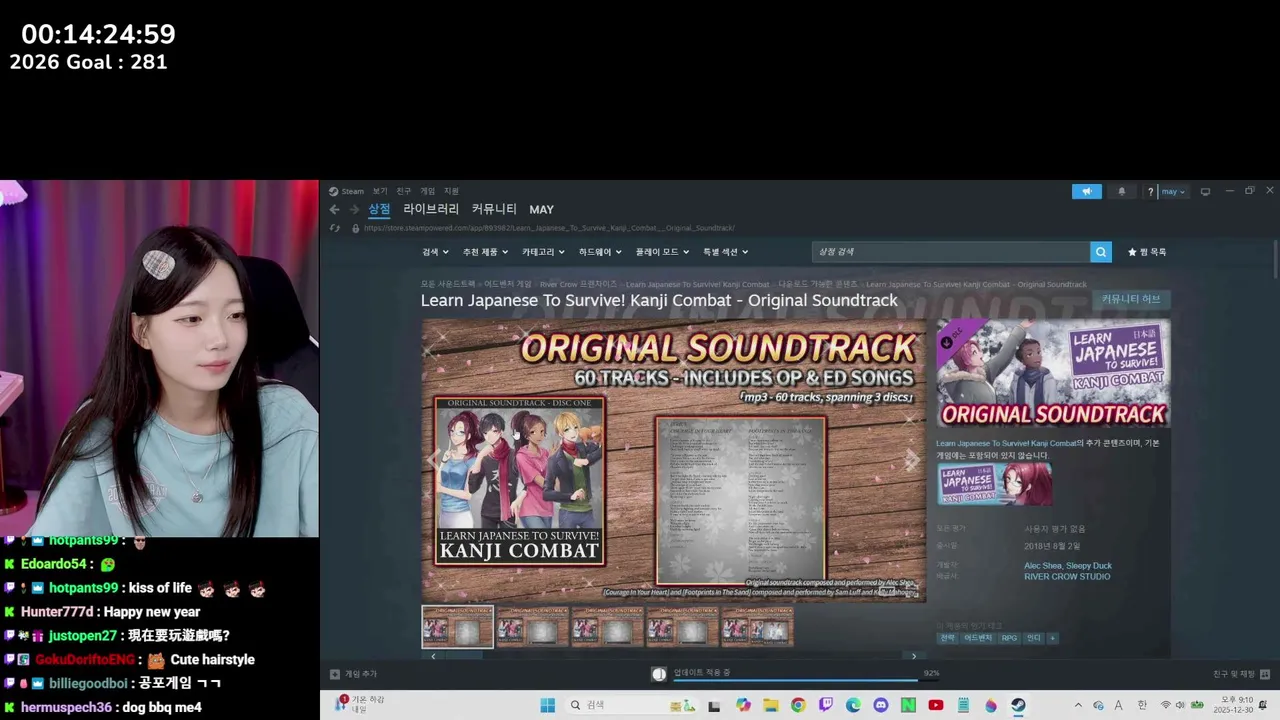Open the may account dropdown

point(1173,191)
